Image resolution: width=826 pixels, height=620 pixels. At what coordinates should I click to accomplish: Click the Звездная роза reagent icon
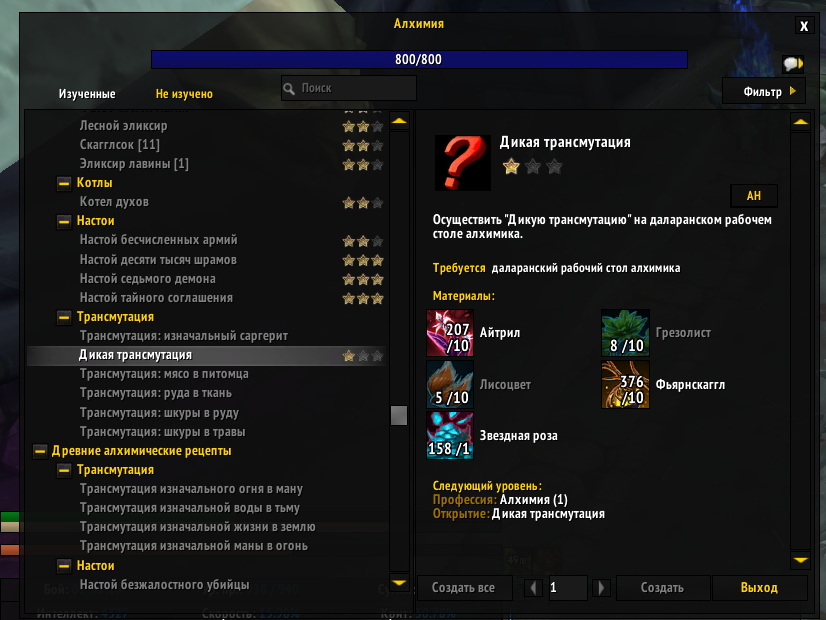tap(450, 436)
